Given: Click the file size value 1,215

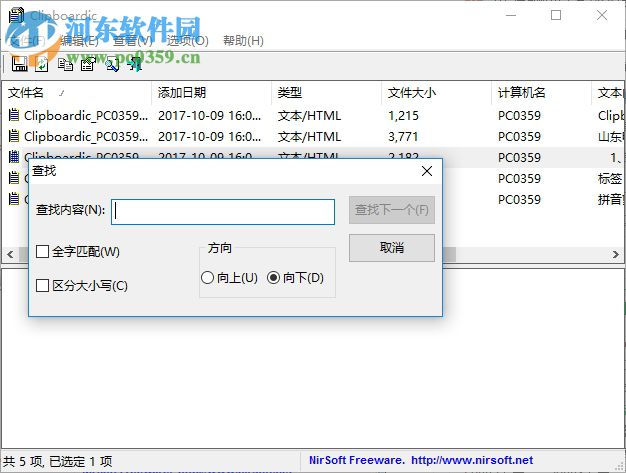Looking at the screenshot, I should tap(403, 115).
